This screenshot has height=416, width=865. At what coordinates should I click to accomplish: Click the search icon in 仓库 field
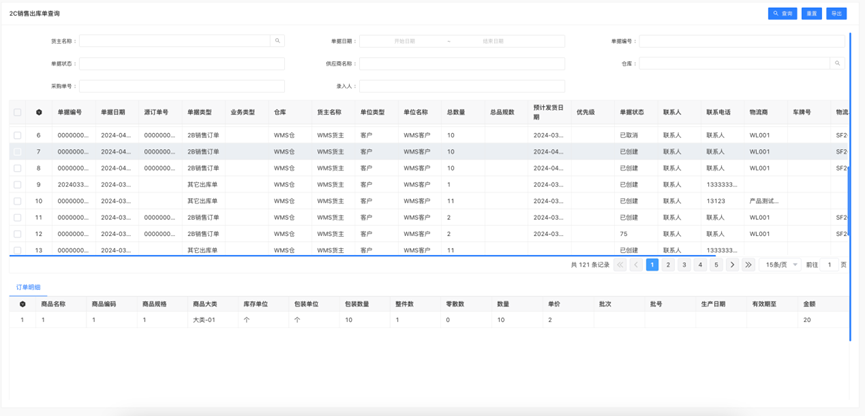pos(837,63)
